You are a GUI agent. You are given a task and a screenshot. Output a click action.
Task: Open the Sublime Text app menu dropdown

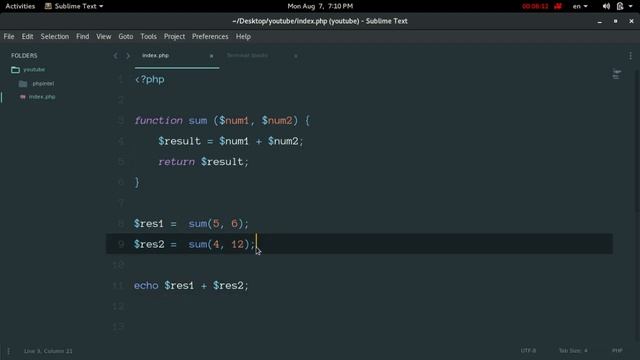(x=74, y=6)
